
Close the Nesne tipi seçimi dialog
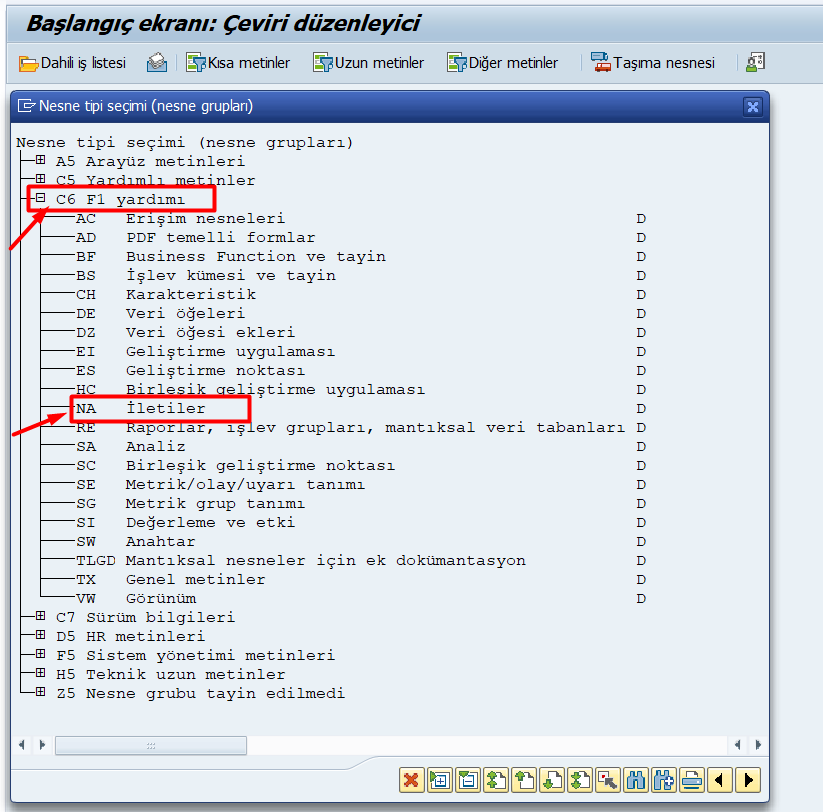pyautogui.click(x=753, y=107)
